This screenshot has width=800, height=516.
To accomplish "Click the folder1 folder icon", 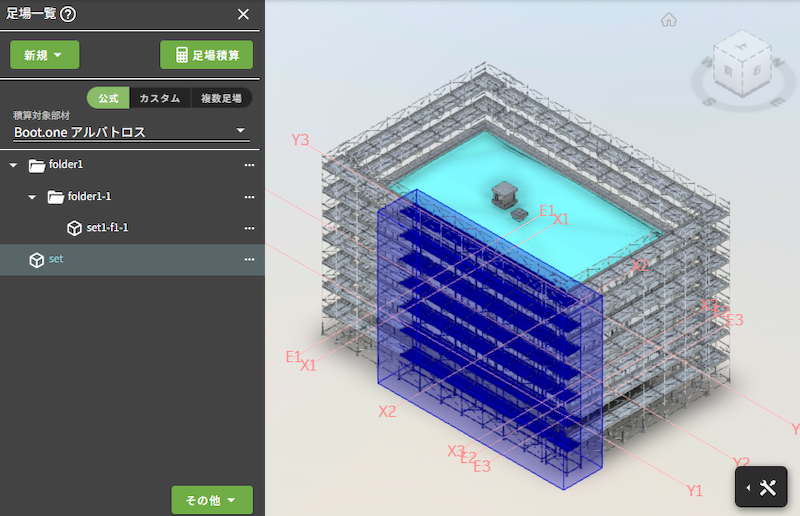I will pos(37,165).
